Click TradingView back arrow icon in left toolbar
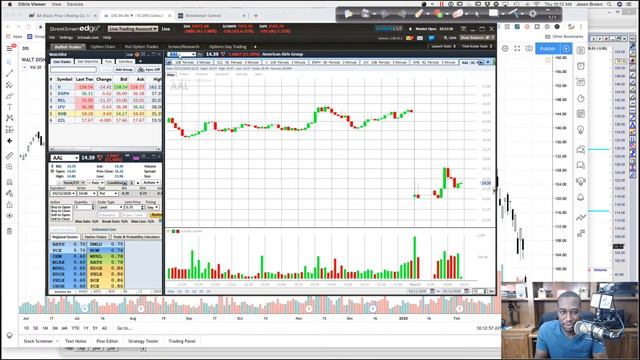640x360 pixels. click(9, 141)
